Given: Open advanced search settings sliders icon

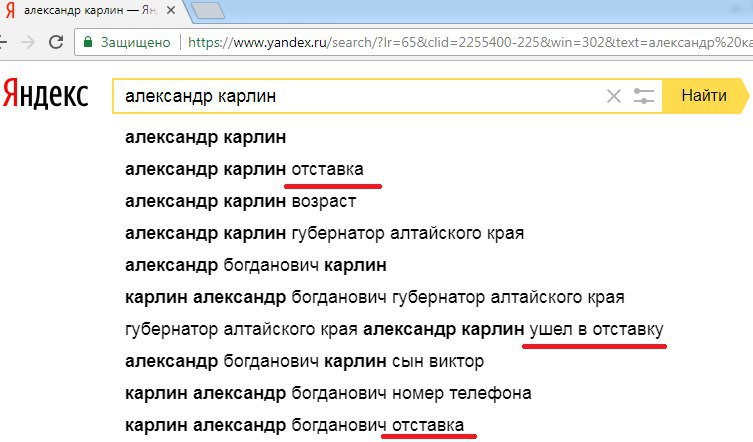Looking at the screenshot, I should 644,96.
